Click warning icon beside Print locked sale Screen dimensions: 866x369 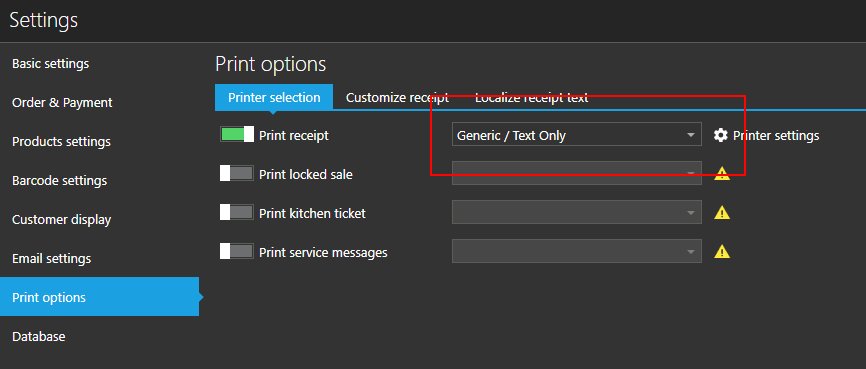click(x=722, y=174)
